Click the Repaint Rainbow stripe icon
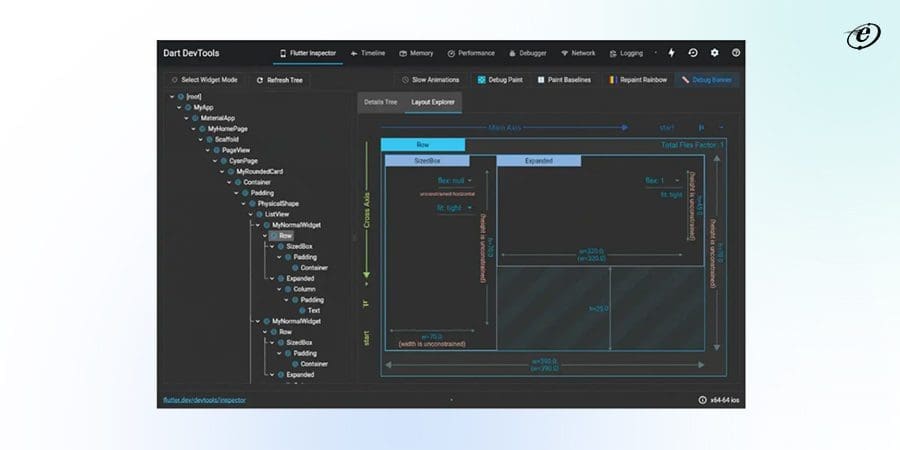 (x=612, y=80)
